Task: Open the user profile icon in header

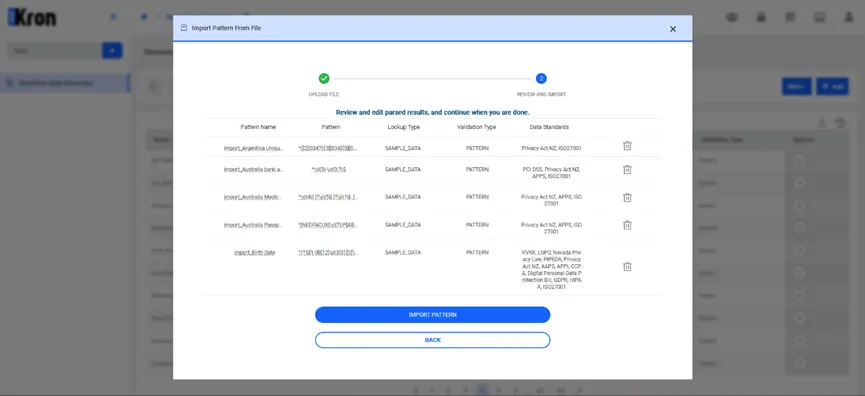Action: point(848,17)
